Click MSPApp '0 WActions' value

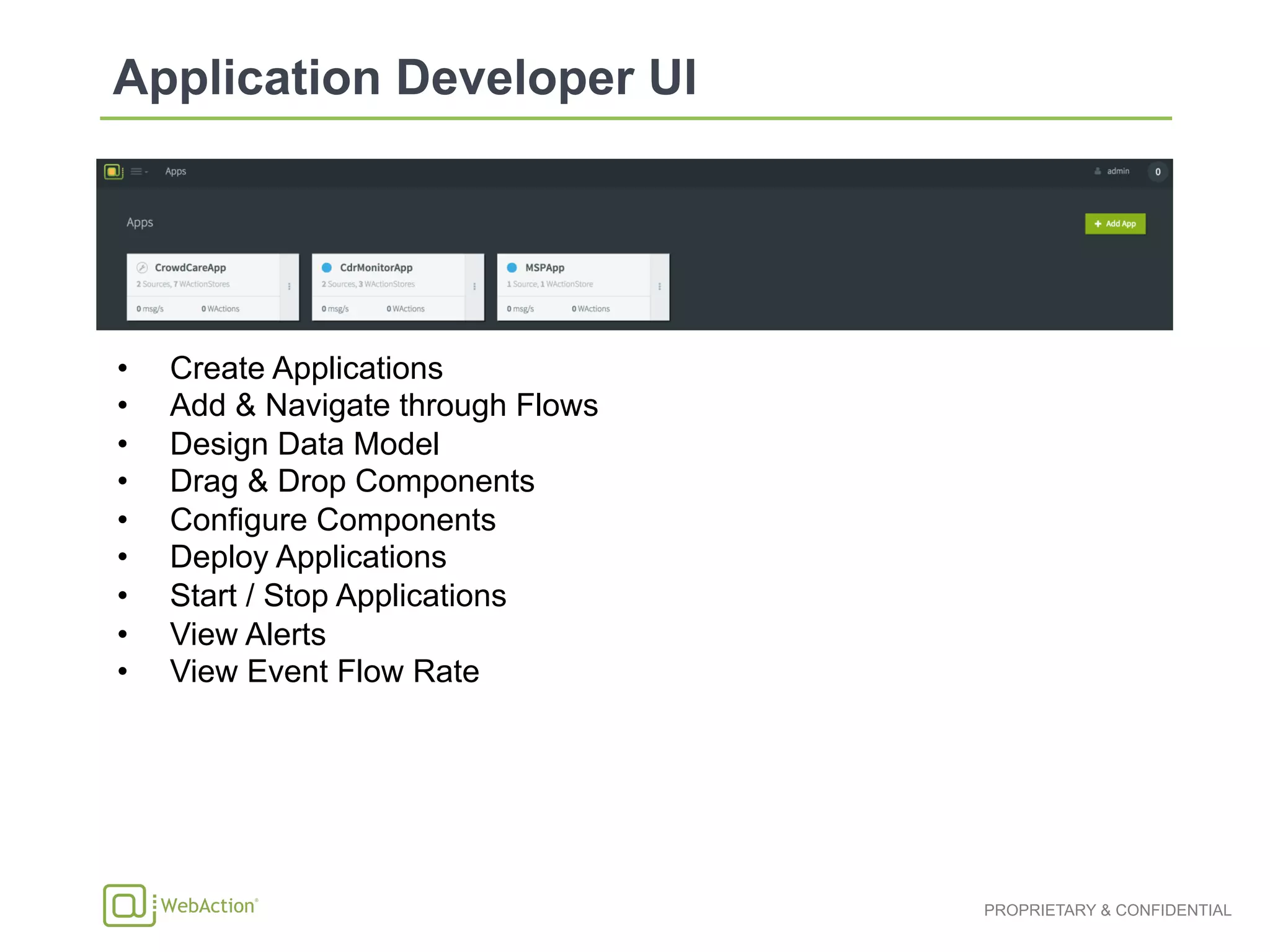[x=591, y=309]
